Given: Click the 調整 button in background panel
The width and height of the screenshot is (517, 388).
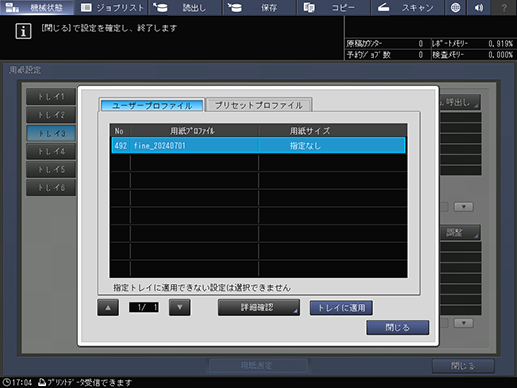Looking at the screenshot, I should (x=460, y=232).
